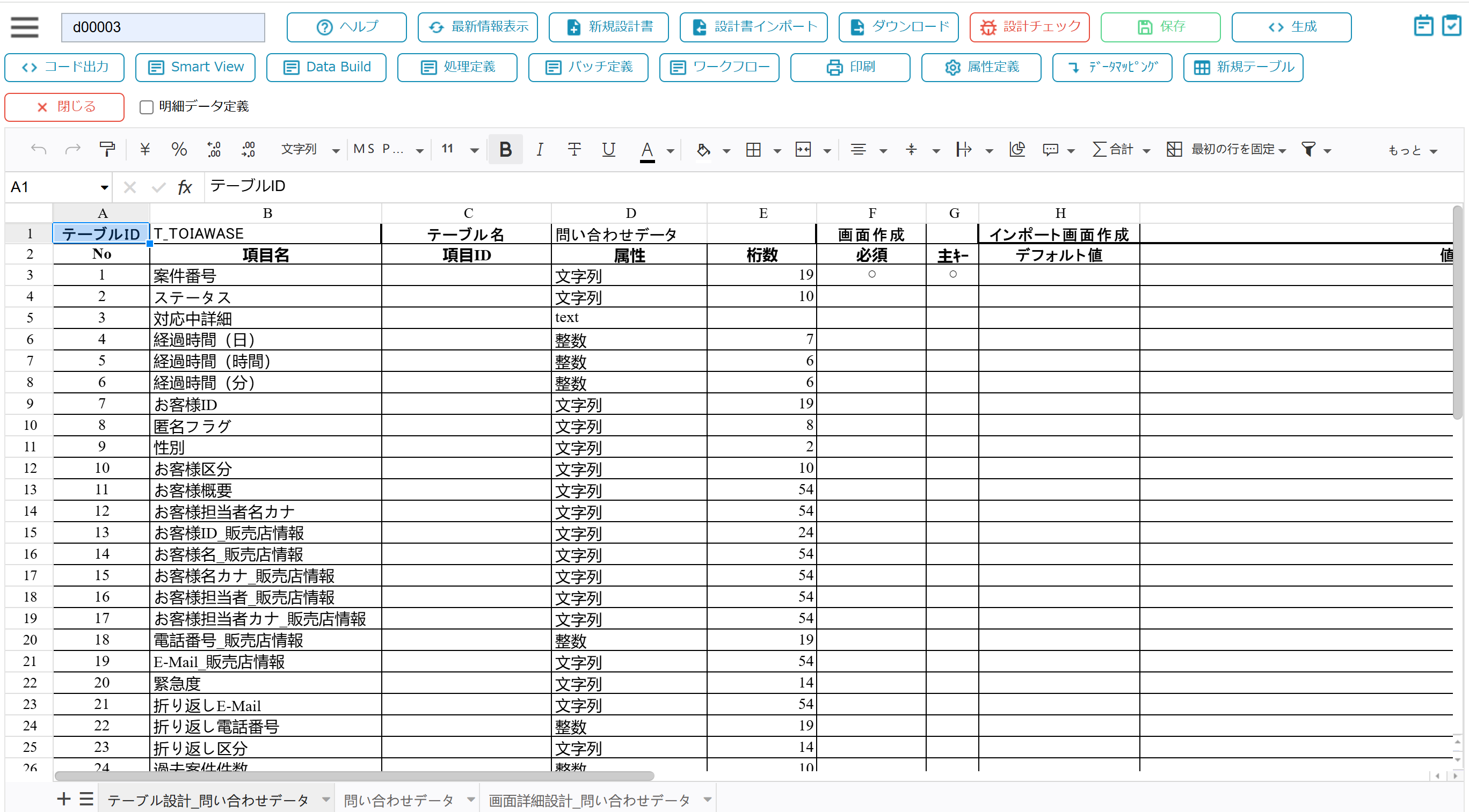The height and width of the screenshot is (812, 1469).
Task: Open the cell name box A1 dropdown
Action: point(104,187)
